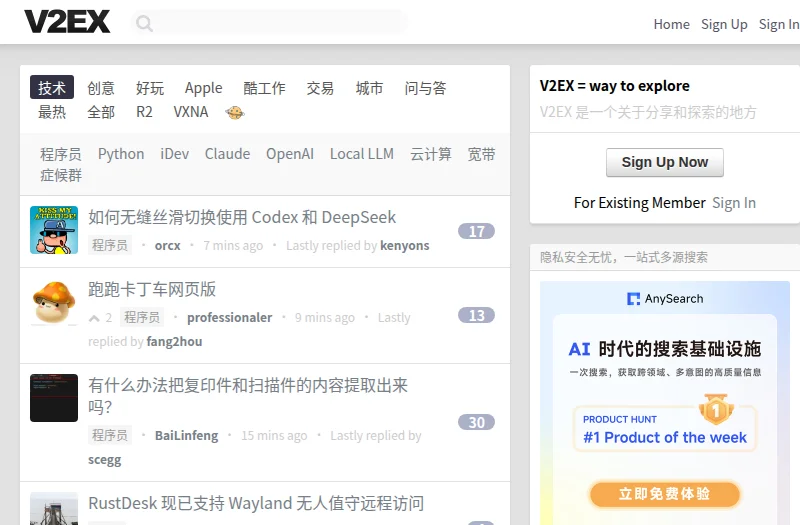Upvote arrow on 跑跑卡丁车网页版 post
Image resolution: width=800 pixels, height=525 pixels.
point(94,318)
